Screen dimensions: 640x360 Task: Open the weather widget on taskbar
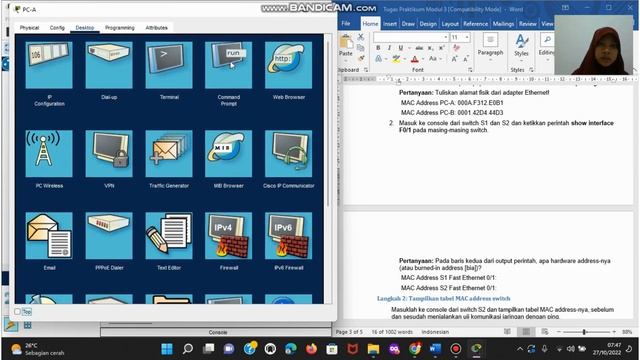(x=38, y=349)
